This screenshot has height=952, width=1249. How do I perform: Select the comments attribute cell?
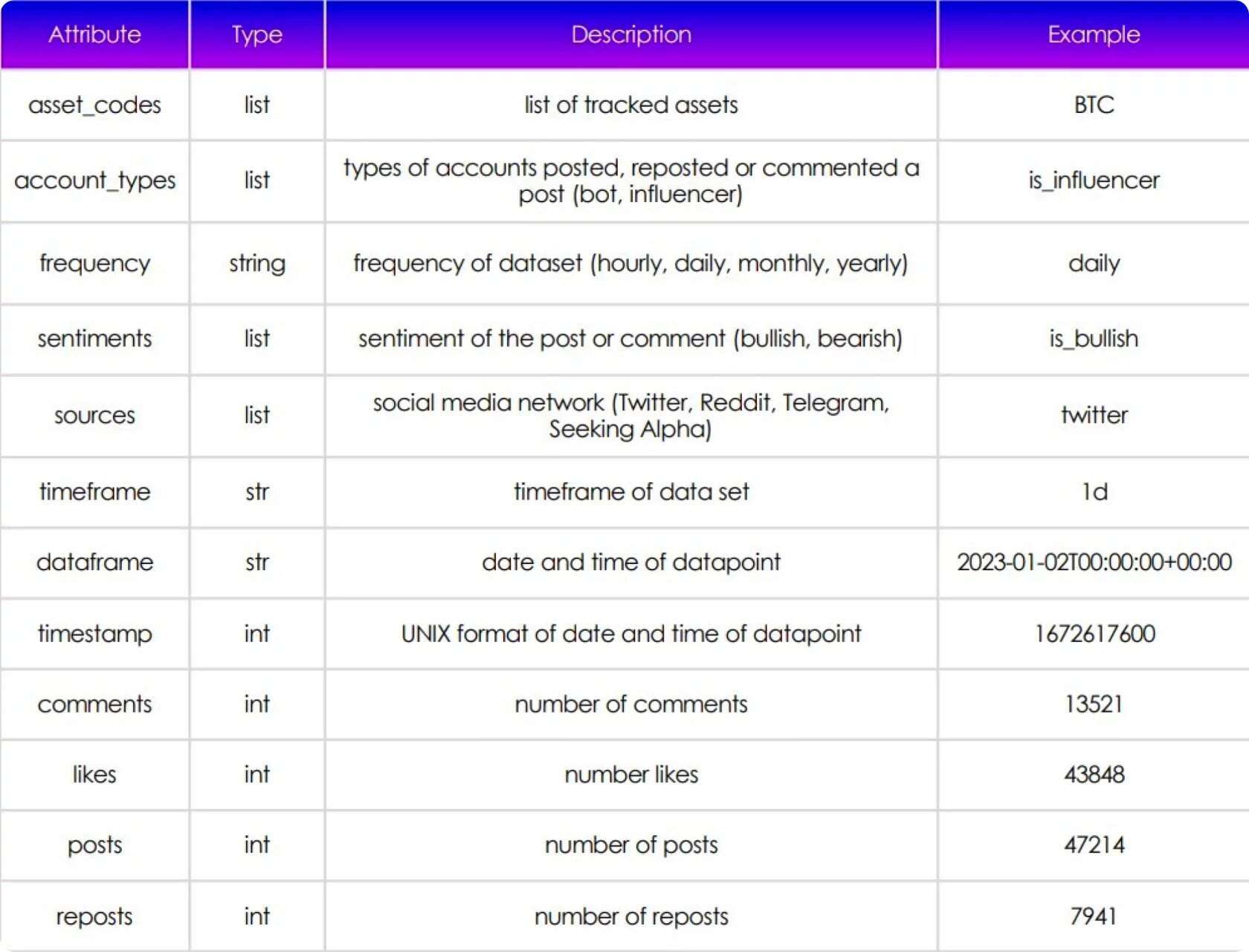(x=94, y=704)
